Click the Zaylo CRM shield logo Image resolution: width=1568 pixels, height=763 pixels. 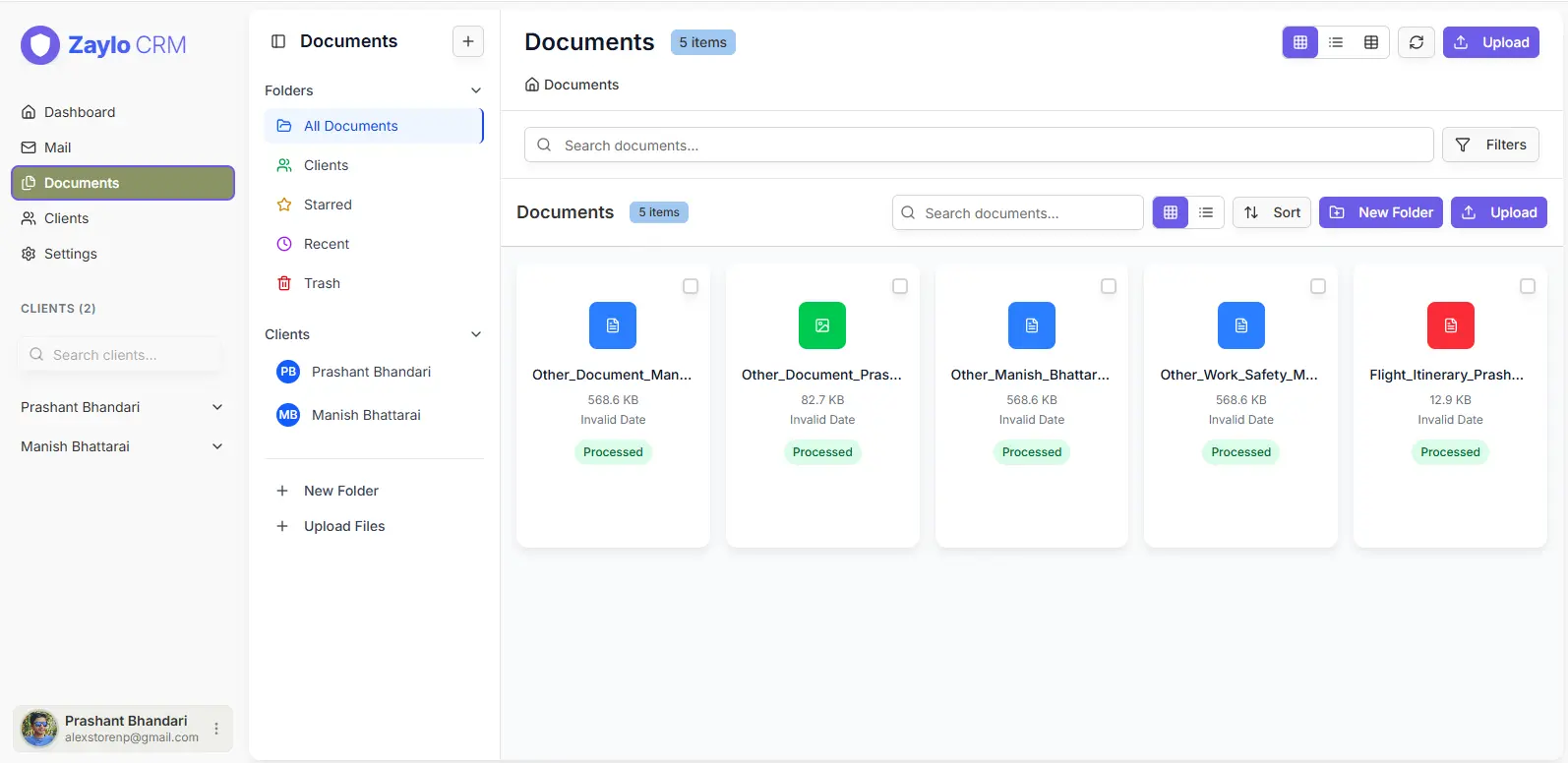pos(40,45)
